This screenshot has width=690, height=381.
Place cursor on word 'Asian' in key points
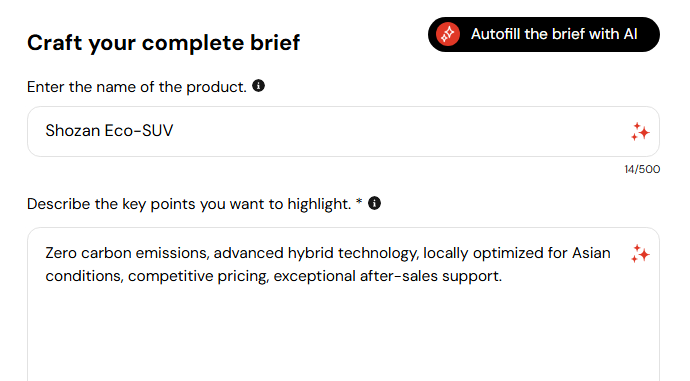pos(591,253)
